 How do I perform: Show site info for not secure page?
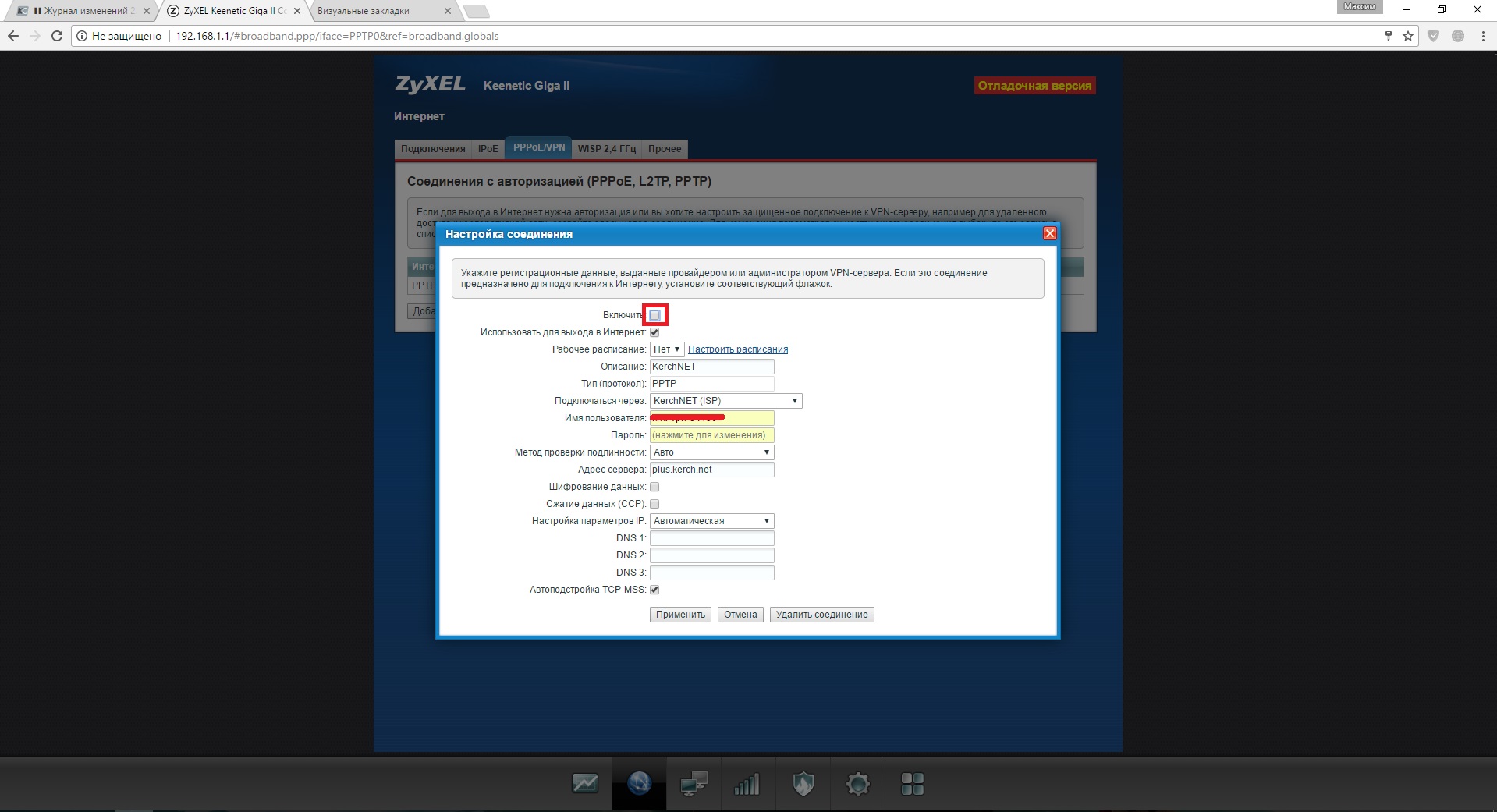pyautogui.click(x=119, y=36)
